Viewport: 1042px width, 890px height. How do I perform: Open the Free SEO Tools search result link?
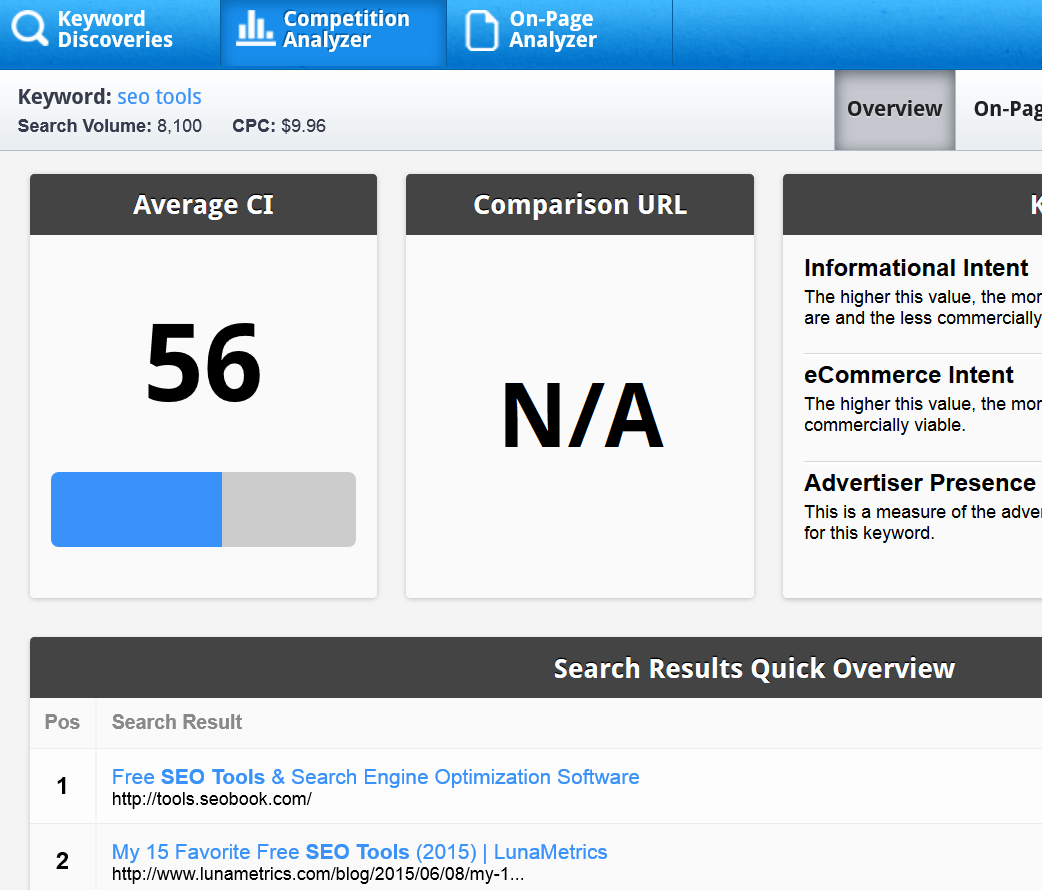point(375,776)
